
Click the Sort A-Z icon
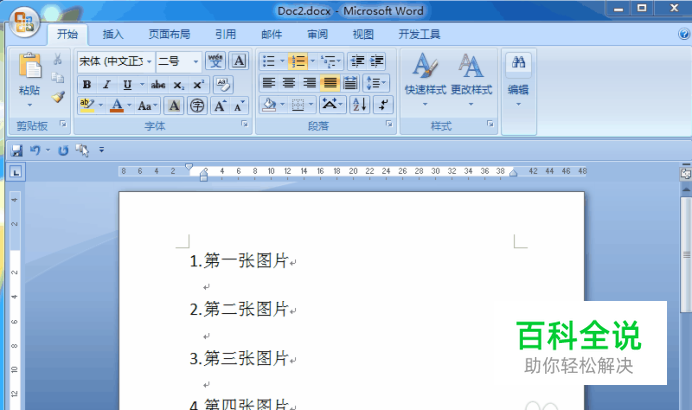click(x=360, y=105)
